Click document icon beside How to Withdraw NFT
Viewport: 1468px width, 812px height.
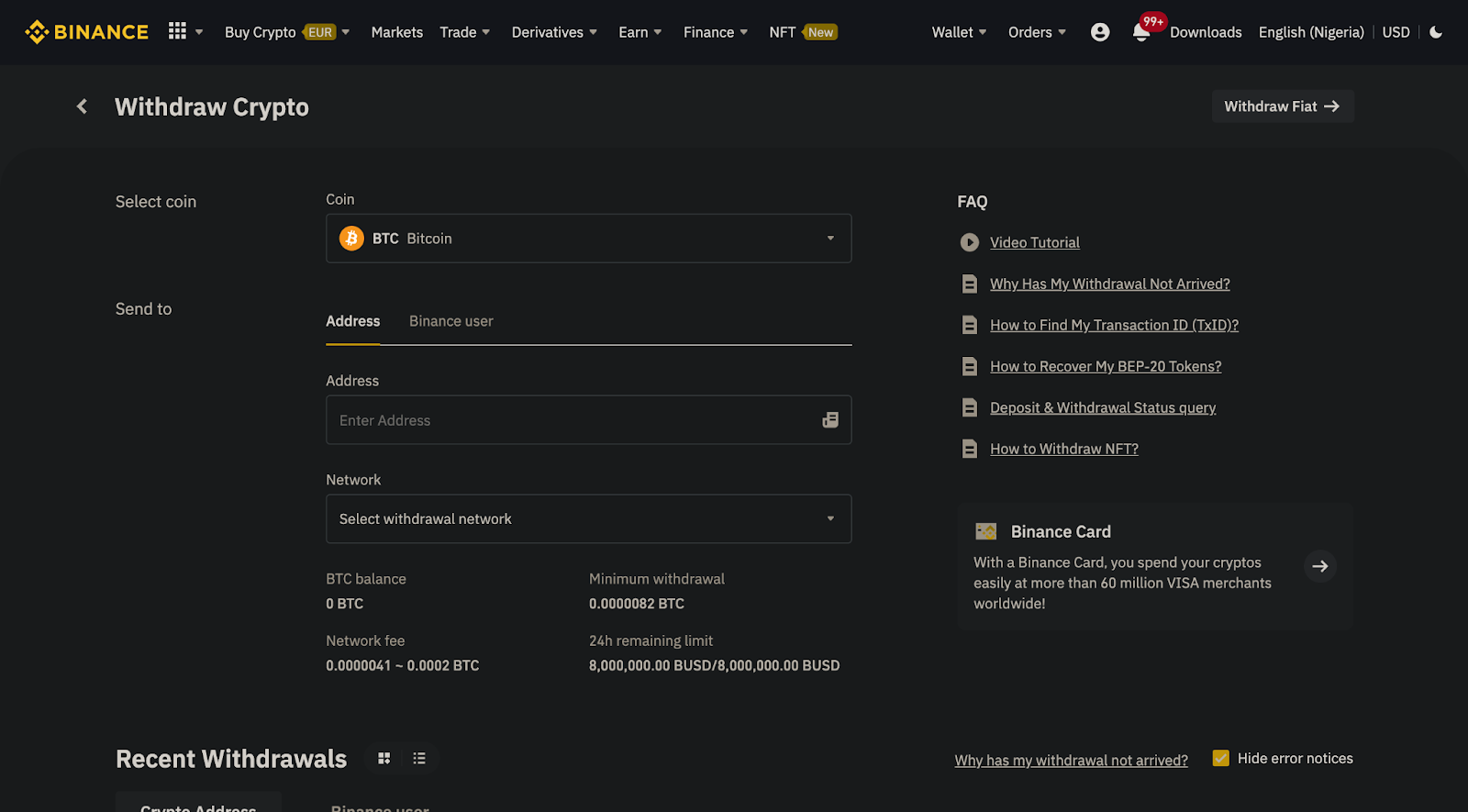tap(969, 449)
